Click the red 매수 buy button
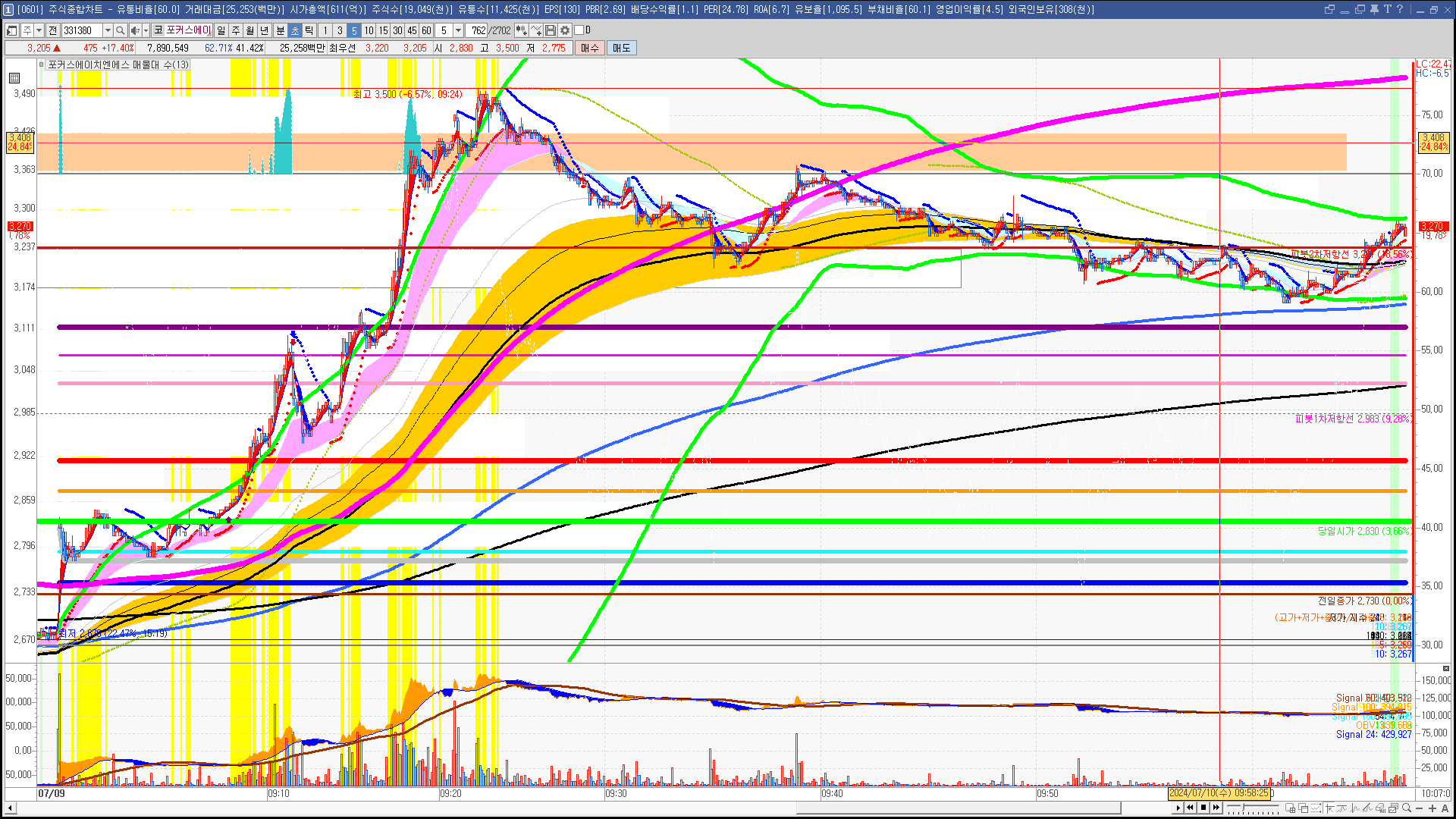 point(590,48)
